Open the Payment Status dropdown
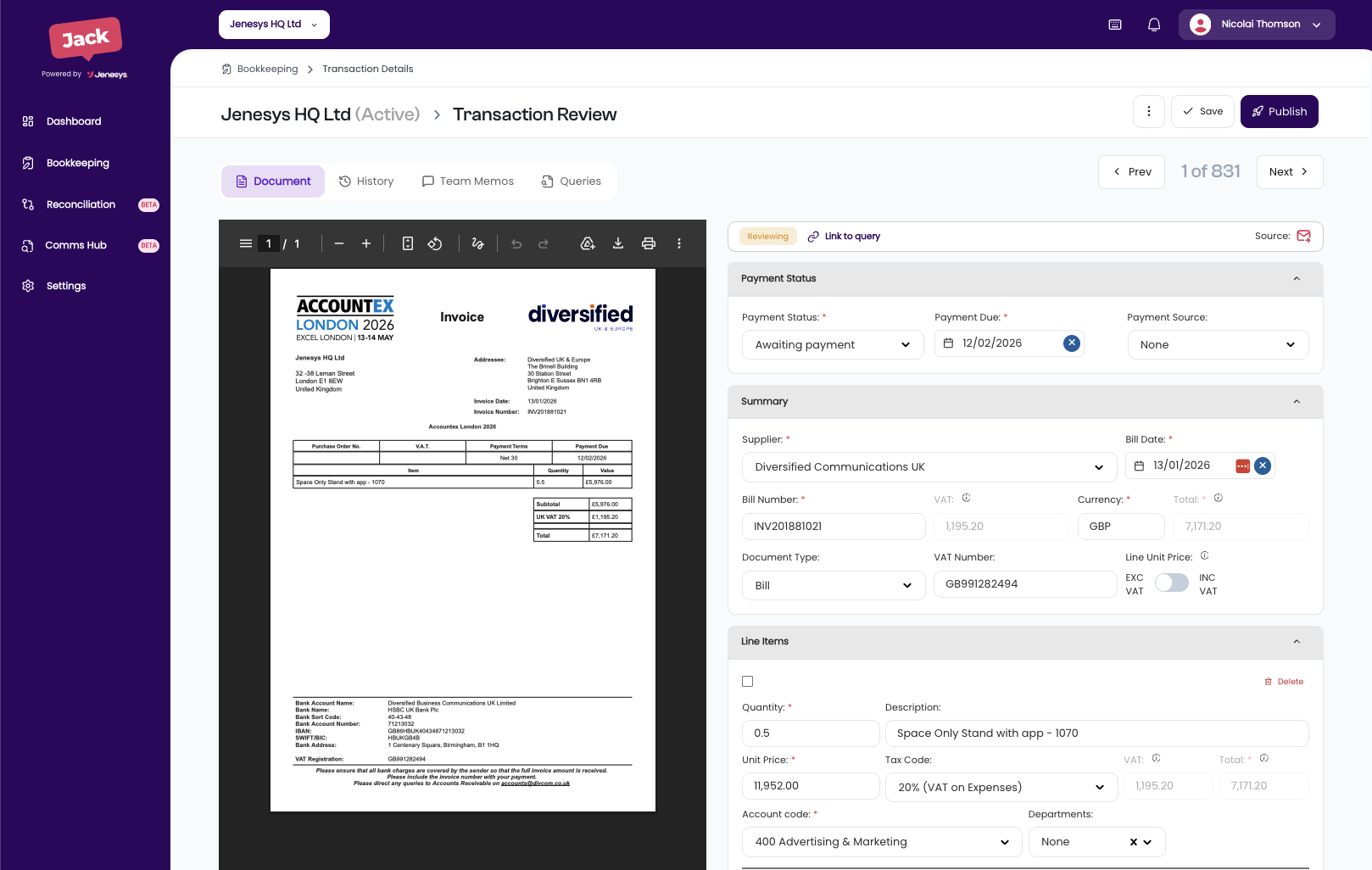The height and width of the screenshot is (870, 1372). pos(833,344)
